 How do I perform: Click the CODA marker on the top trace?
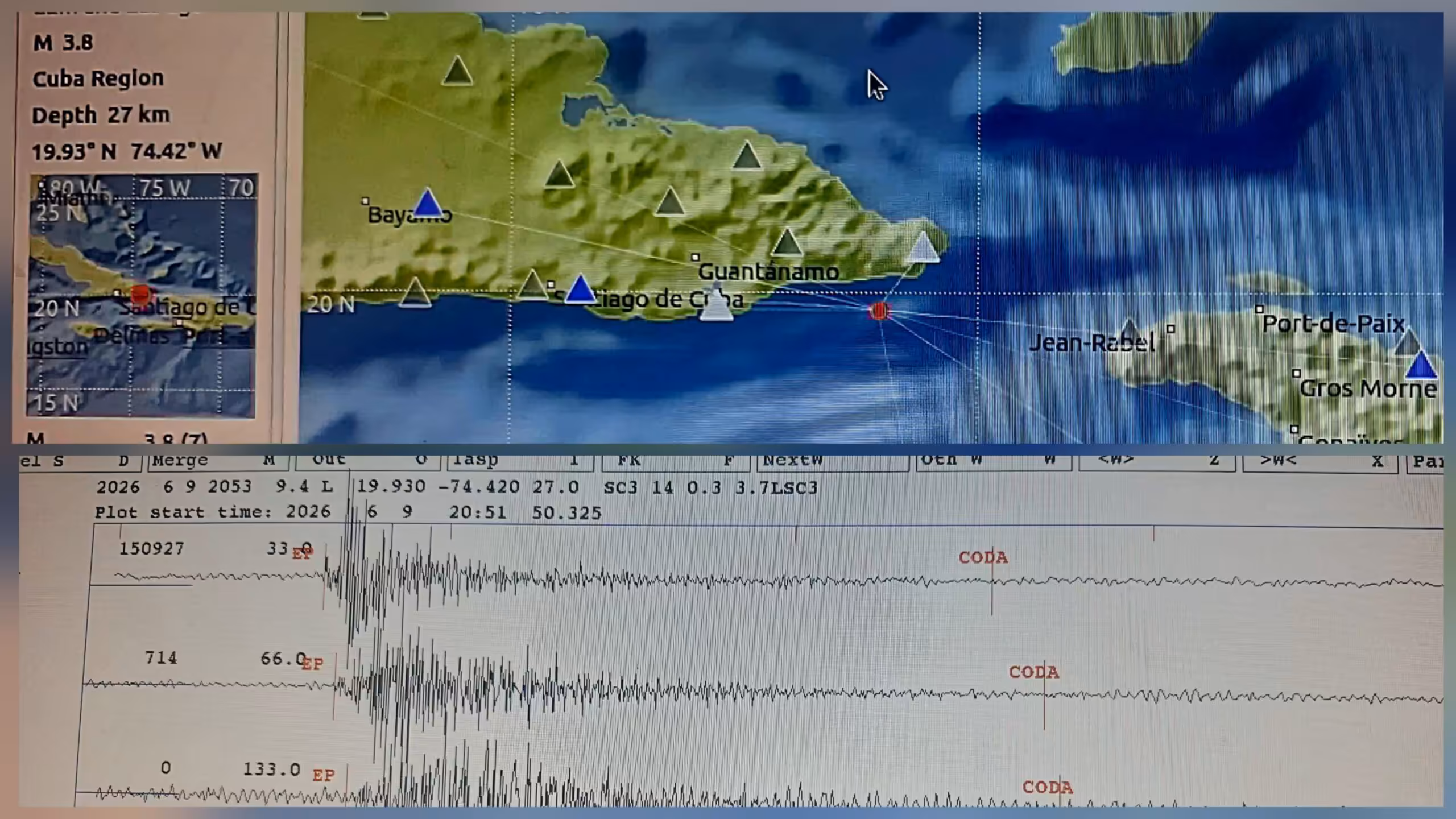coord(983,557)
